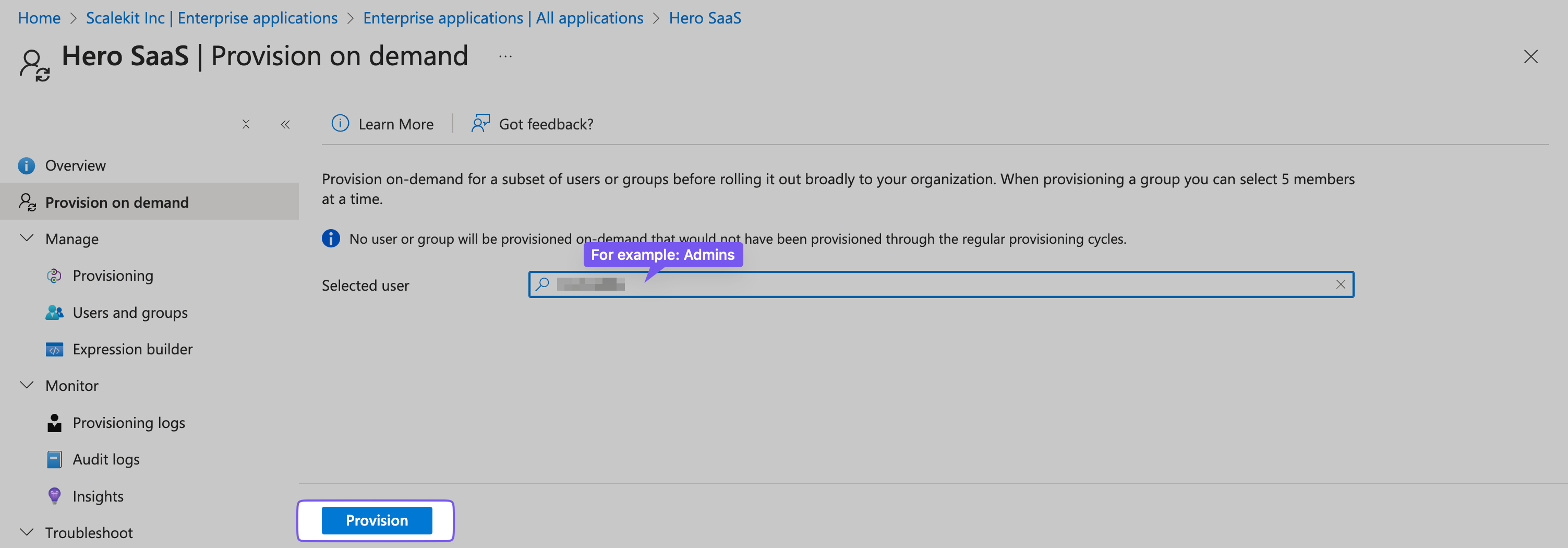Select the Provisioning icon in the sidebar
Viewport: 1568px width, 548px height.
tap(54, 275)
